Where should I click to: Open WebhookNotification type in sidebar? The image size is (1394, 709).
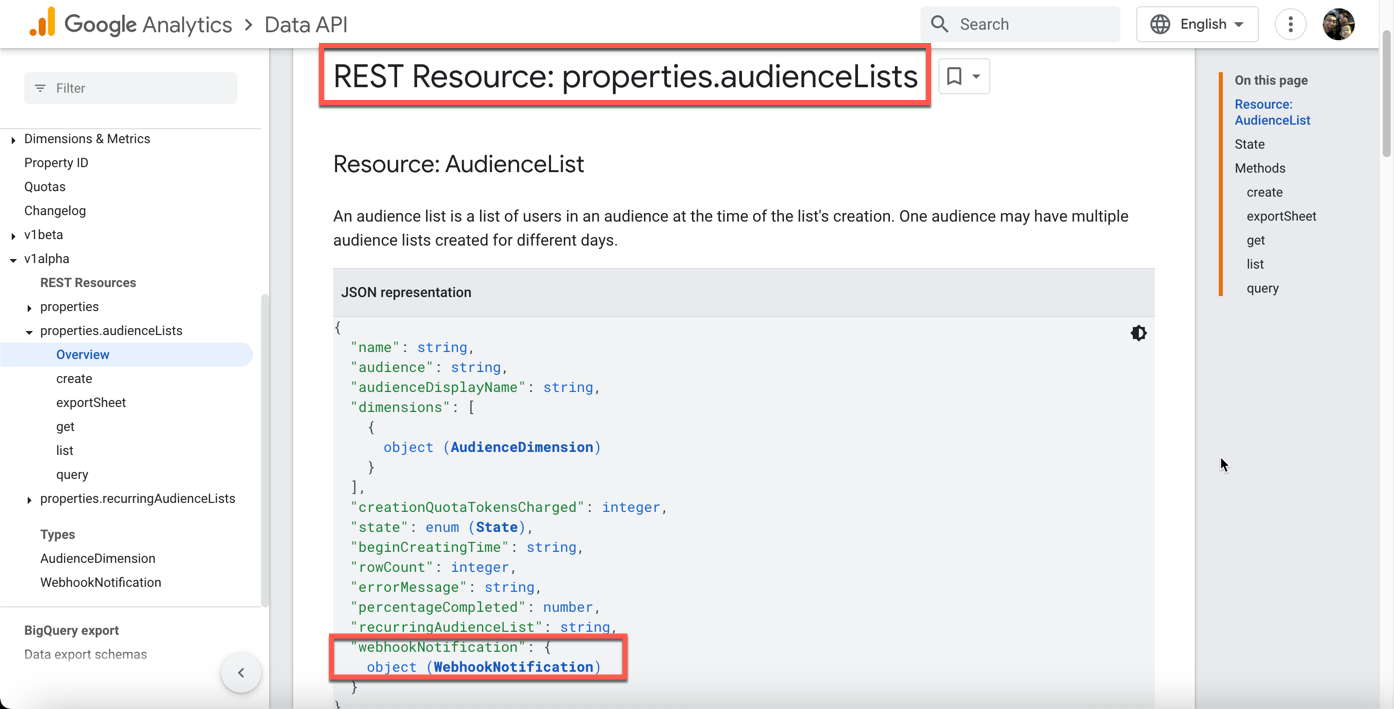100,582
